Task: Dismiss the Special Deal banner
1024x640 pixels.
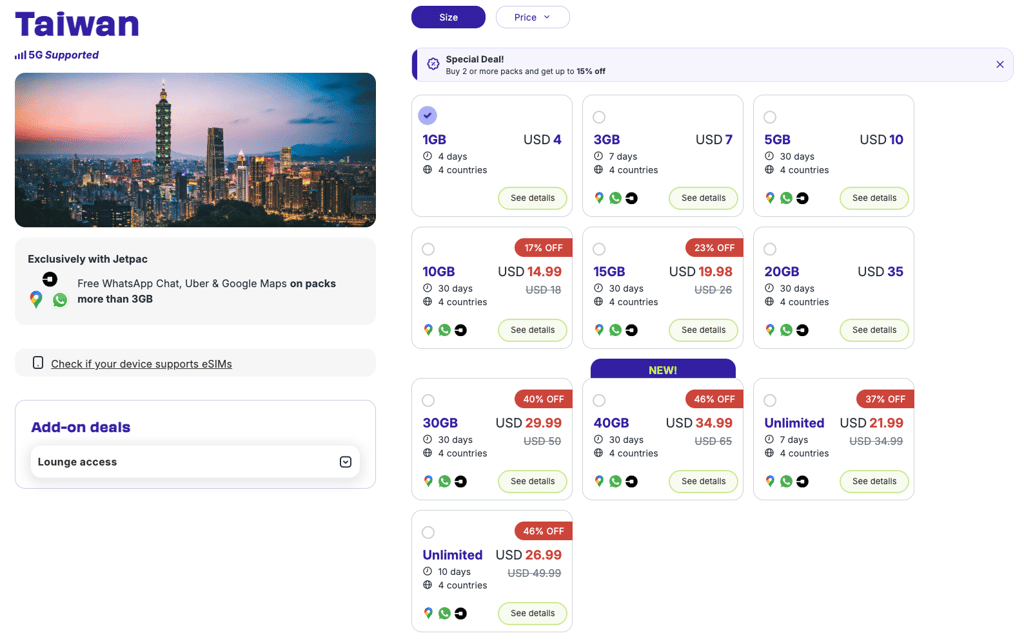Action: coord(1000,64)
